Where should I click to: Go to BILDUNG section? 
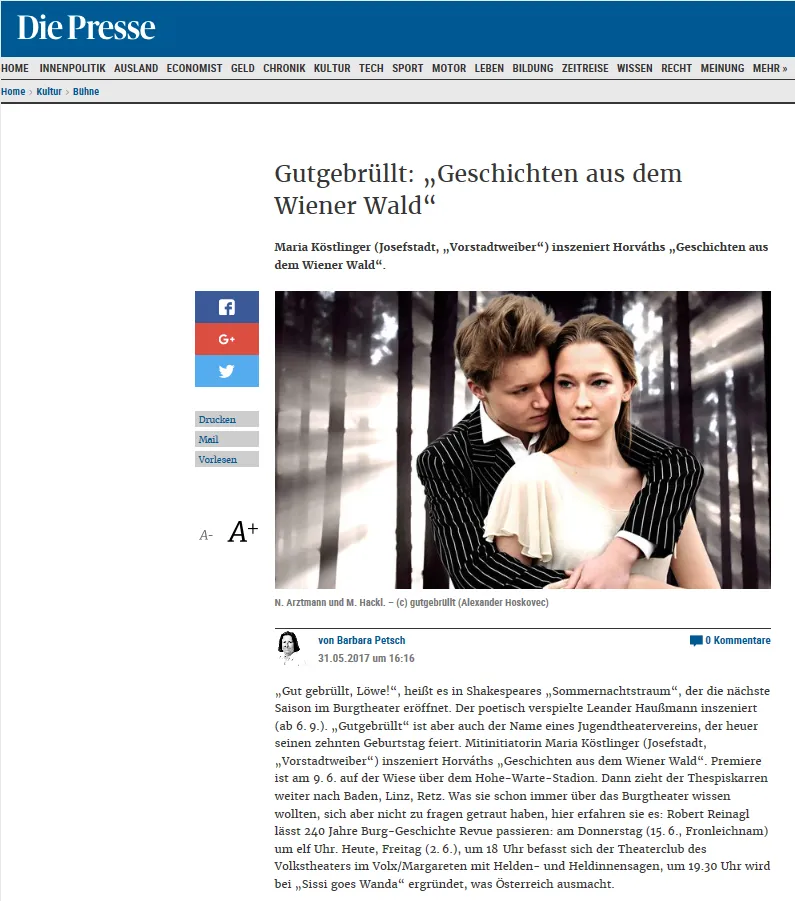[x=532, y=68]
